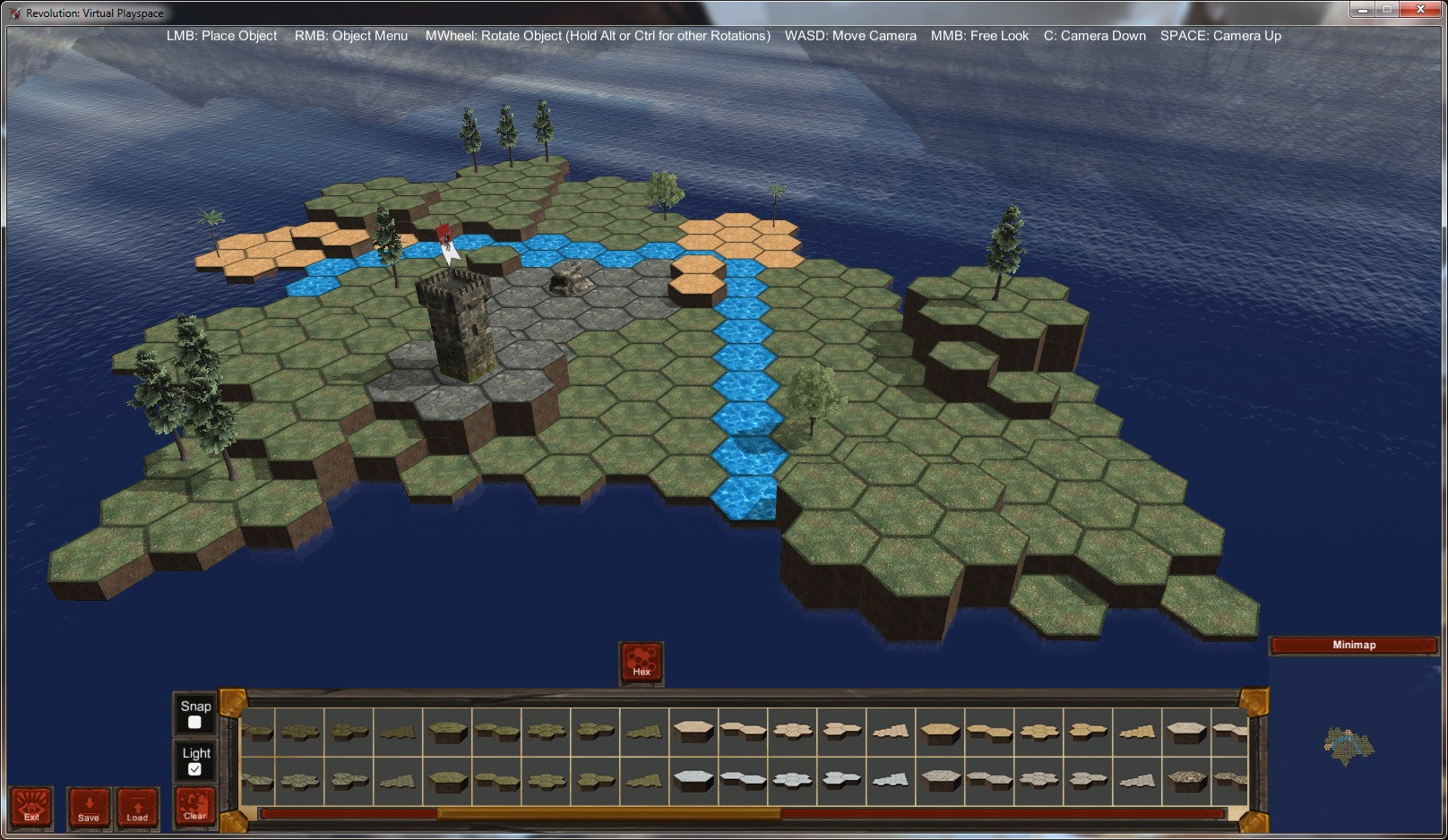1448x840 pixels.
Task: Select the pale sand triangular patch tile, top row
Action: coord(890,732)
